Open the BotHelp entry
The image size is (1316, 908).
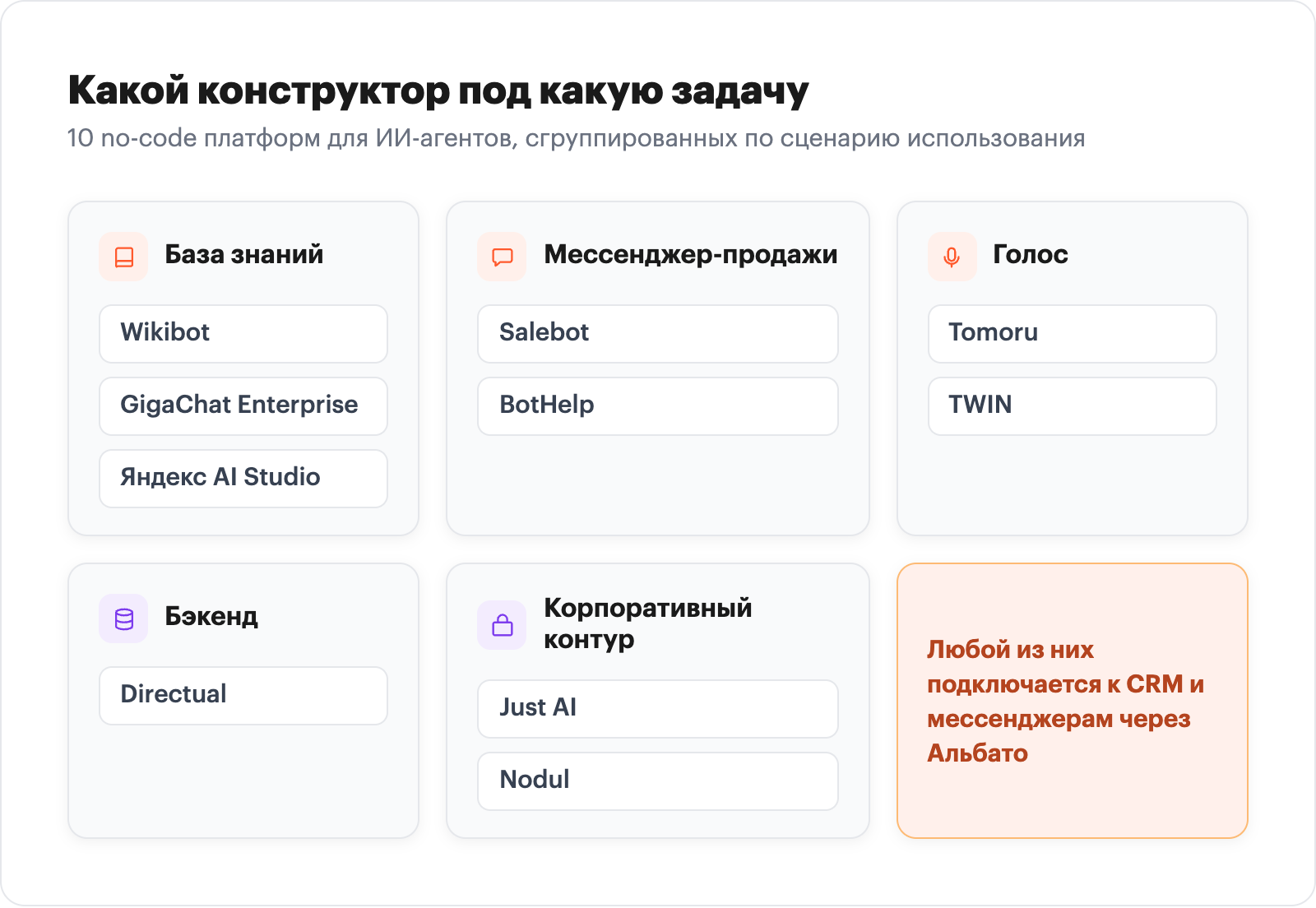(658, 405)
